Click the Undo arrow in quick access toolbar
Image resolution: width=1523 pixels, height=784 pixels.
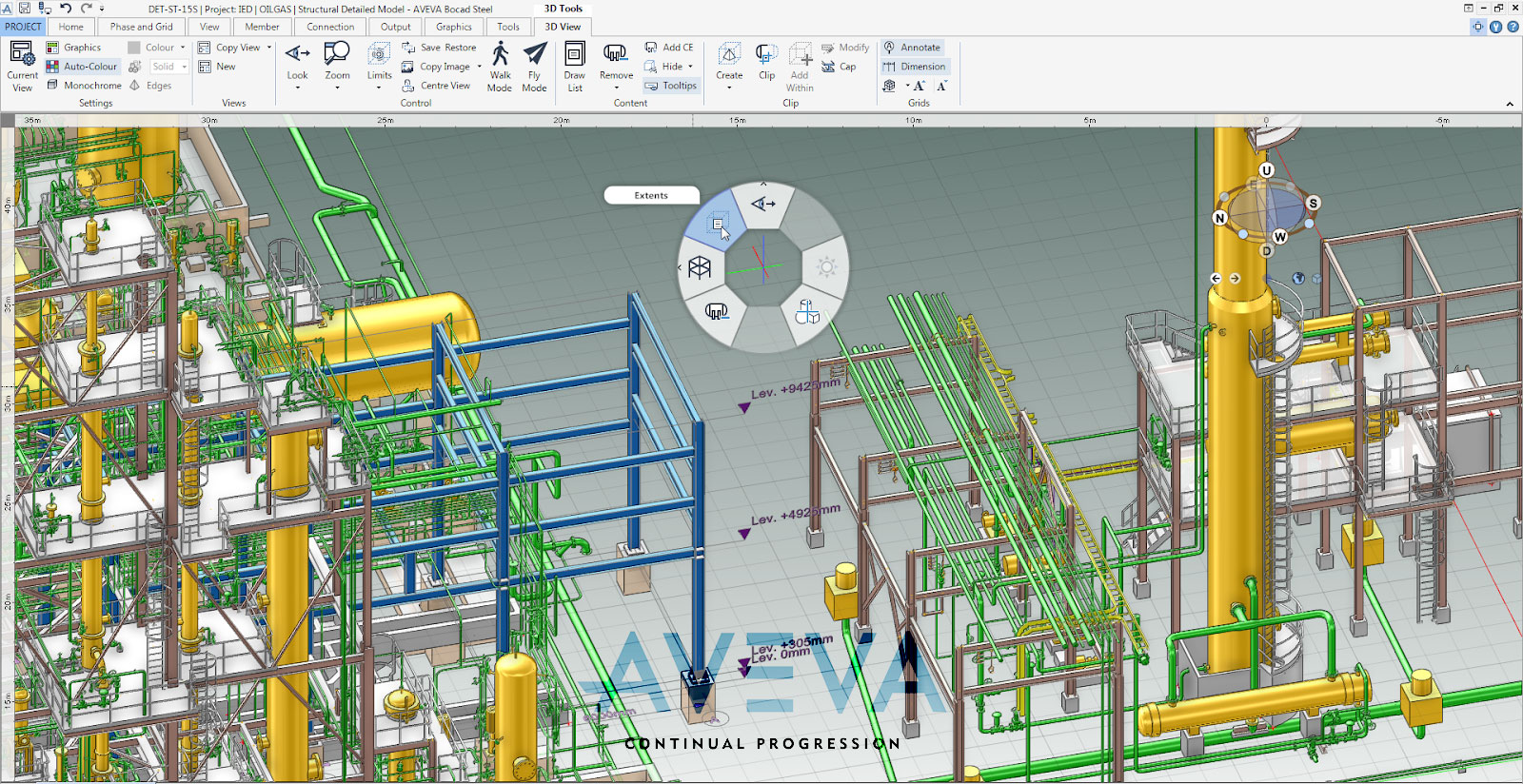66,9
